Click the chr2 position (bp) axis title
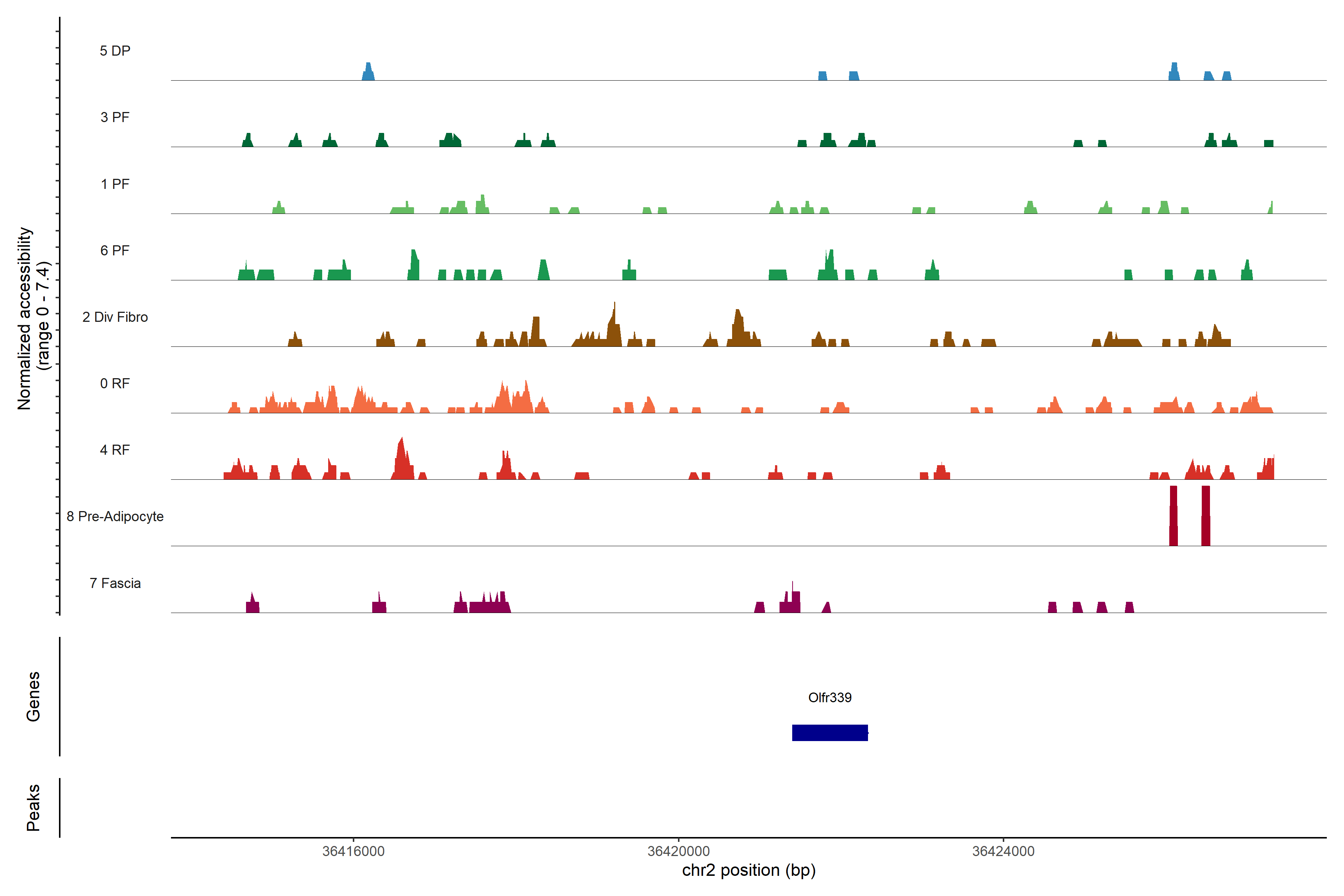Viewport: 1344px width, 896px height. point(749,870)
